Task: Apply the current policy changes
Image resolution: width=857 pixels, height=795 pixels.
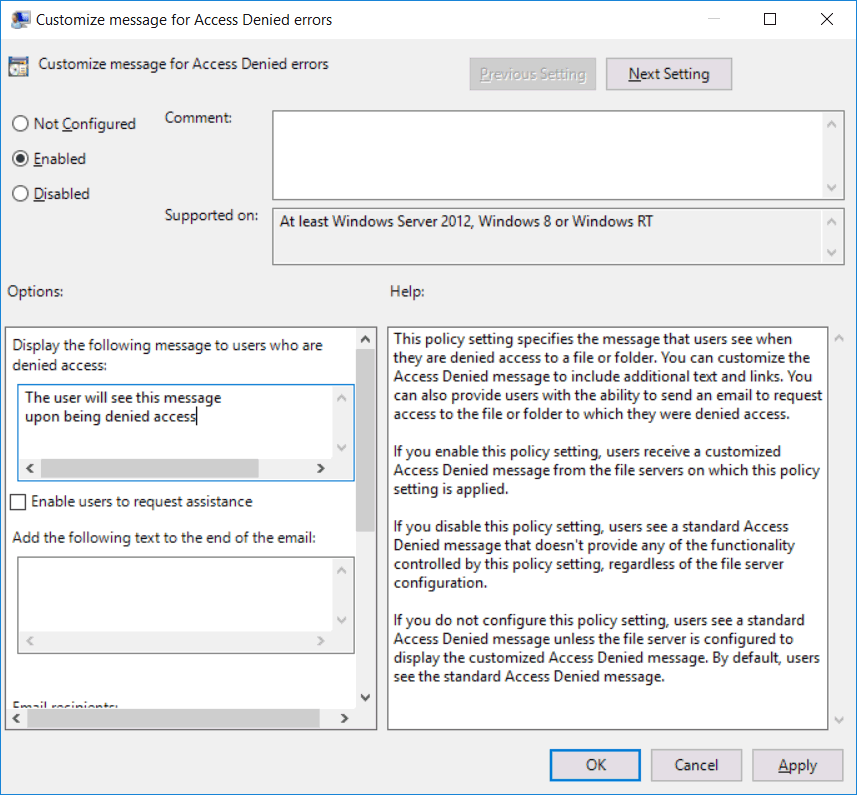Action: [797, 764]
